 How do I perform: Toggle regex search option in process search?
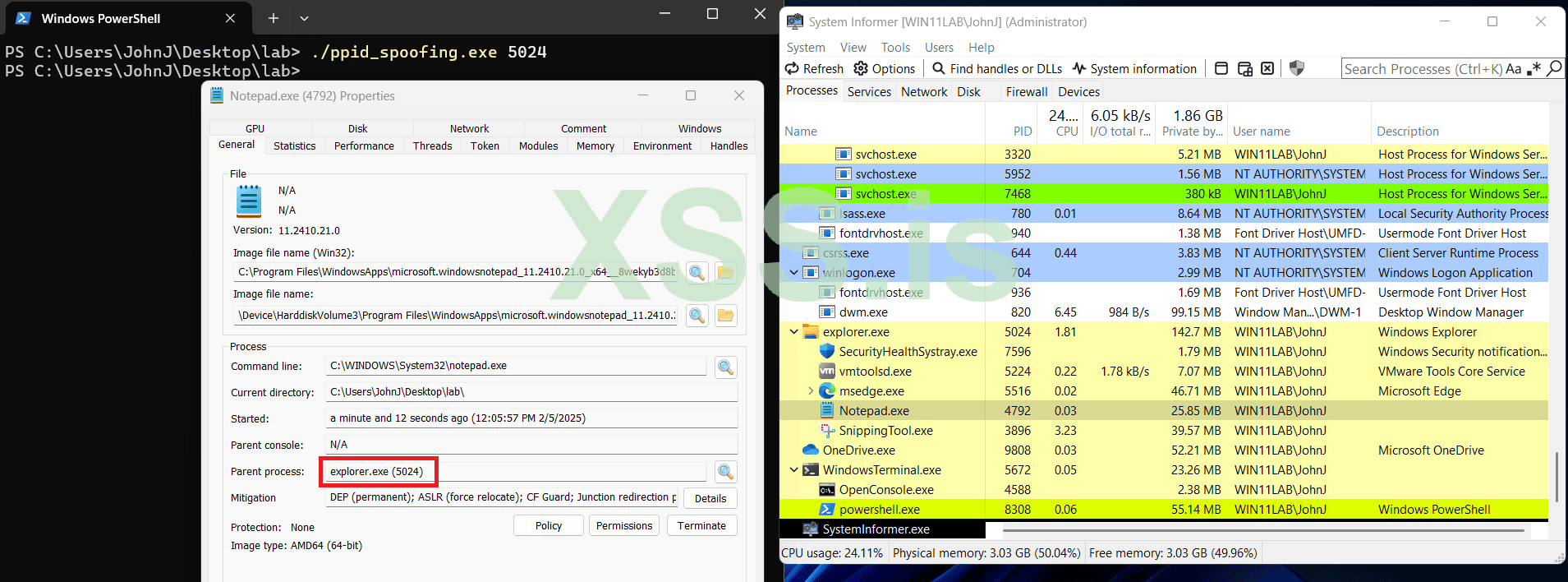tap(1534, 69)
